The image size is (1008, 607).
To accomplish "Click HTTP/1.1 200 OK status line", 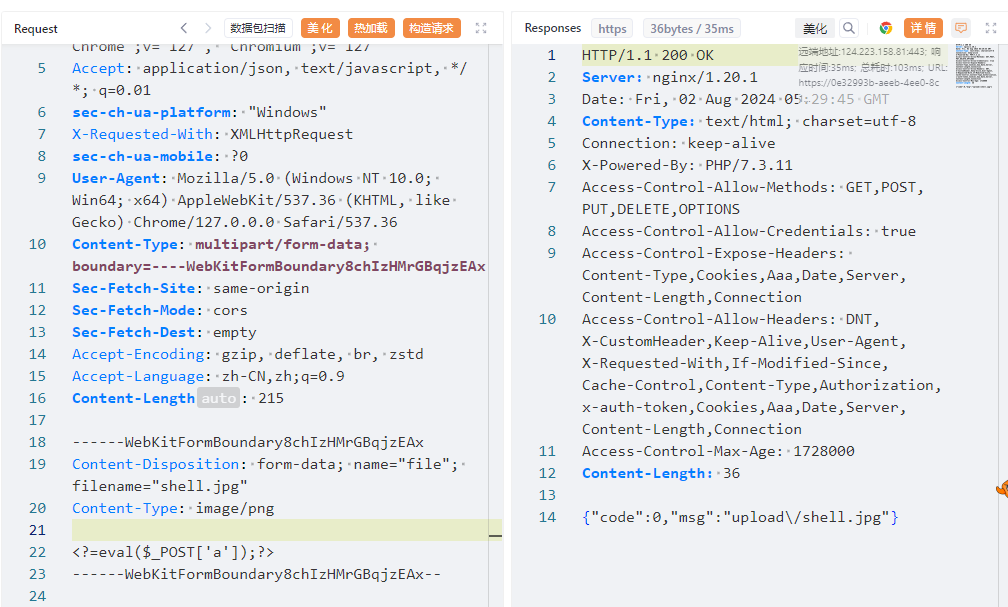I will tap(647, 55).
